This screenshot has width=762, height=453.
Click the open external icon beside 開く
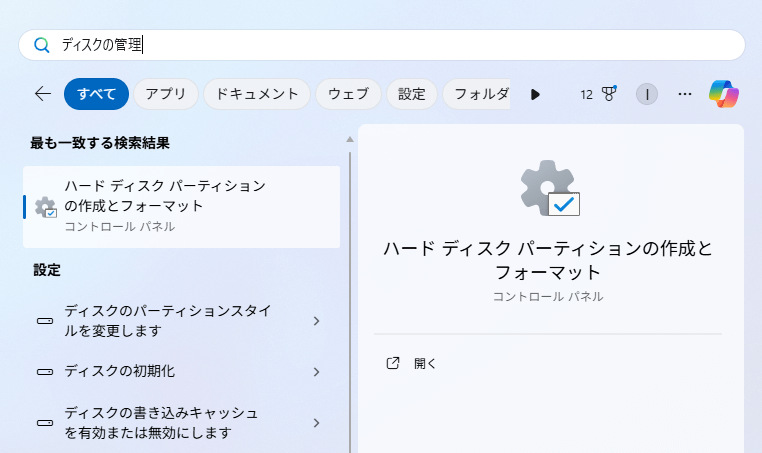393,363
